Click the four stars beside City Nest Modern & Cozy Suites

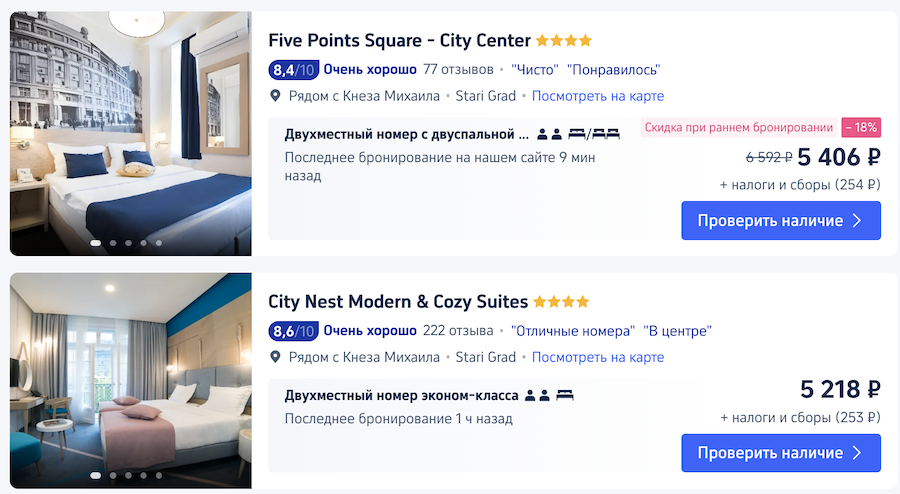pyautogui.click(x=561, y=302)
